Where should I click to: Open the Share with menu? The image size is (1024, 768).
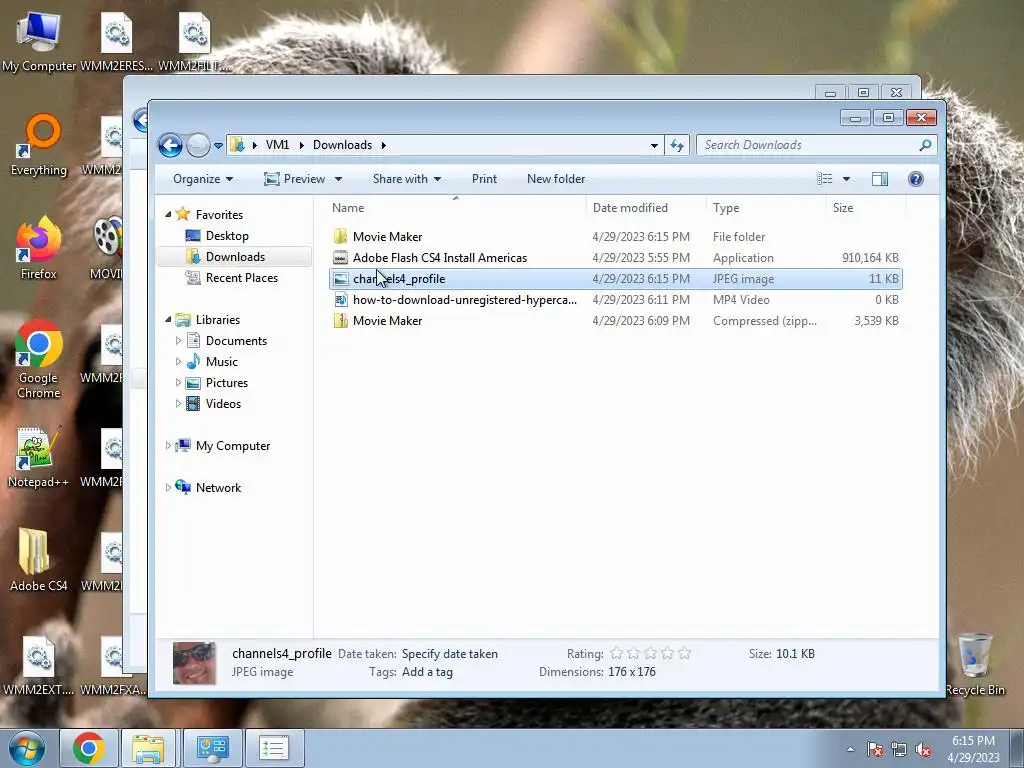(407, 179)
